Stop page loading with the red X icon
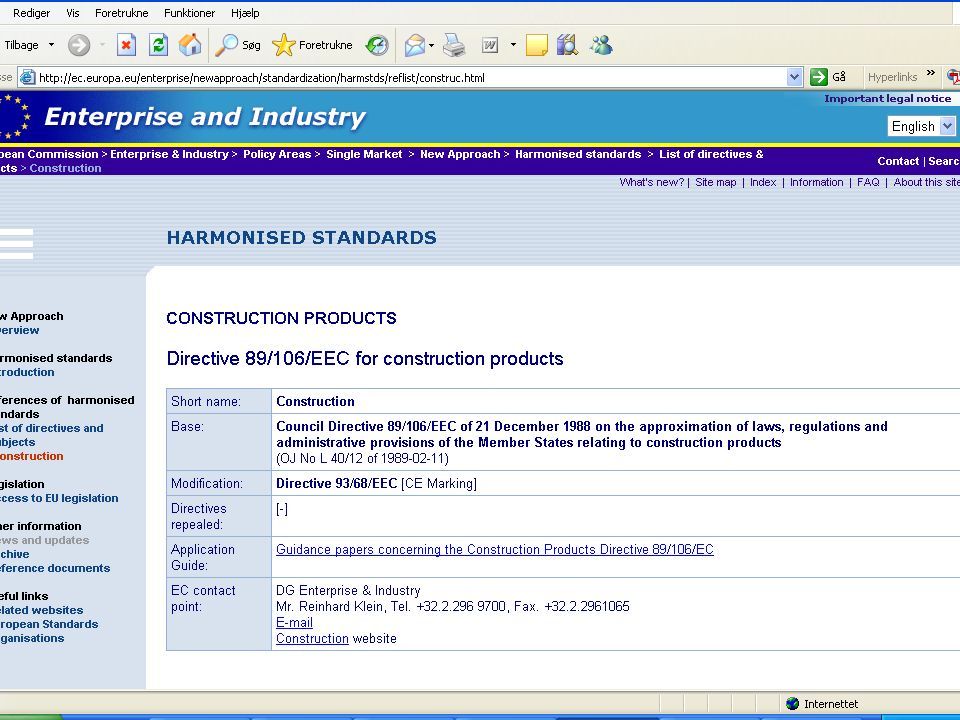 [126, 45]
